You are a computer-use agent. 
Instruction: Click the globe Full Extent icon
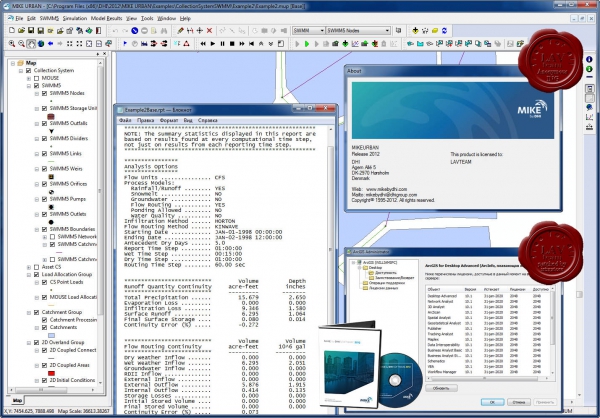coord(41,44)
